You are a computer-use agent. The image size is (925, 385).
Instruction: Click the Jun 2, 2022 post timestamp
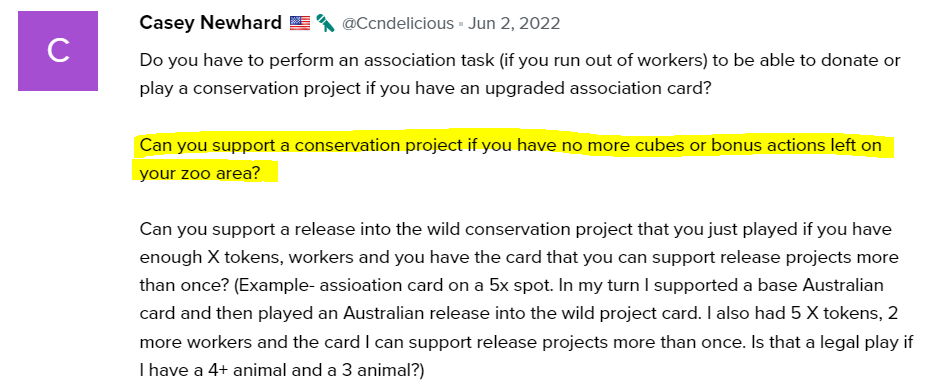[x=514, y=24]
